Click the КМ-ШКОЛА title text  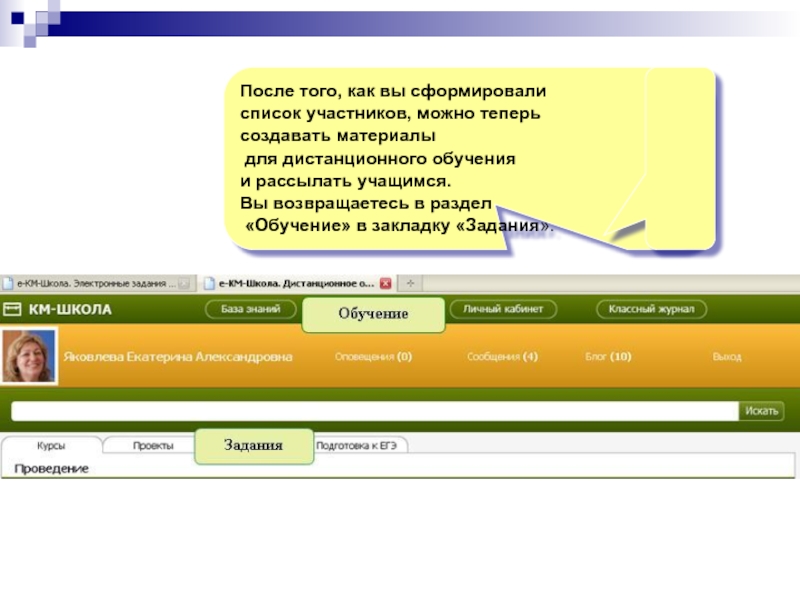[70, 310]
